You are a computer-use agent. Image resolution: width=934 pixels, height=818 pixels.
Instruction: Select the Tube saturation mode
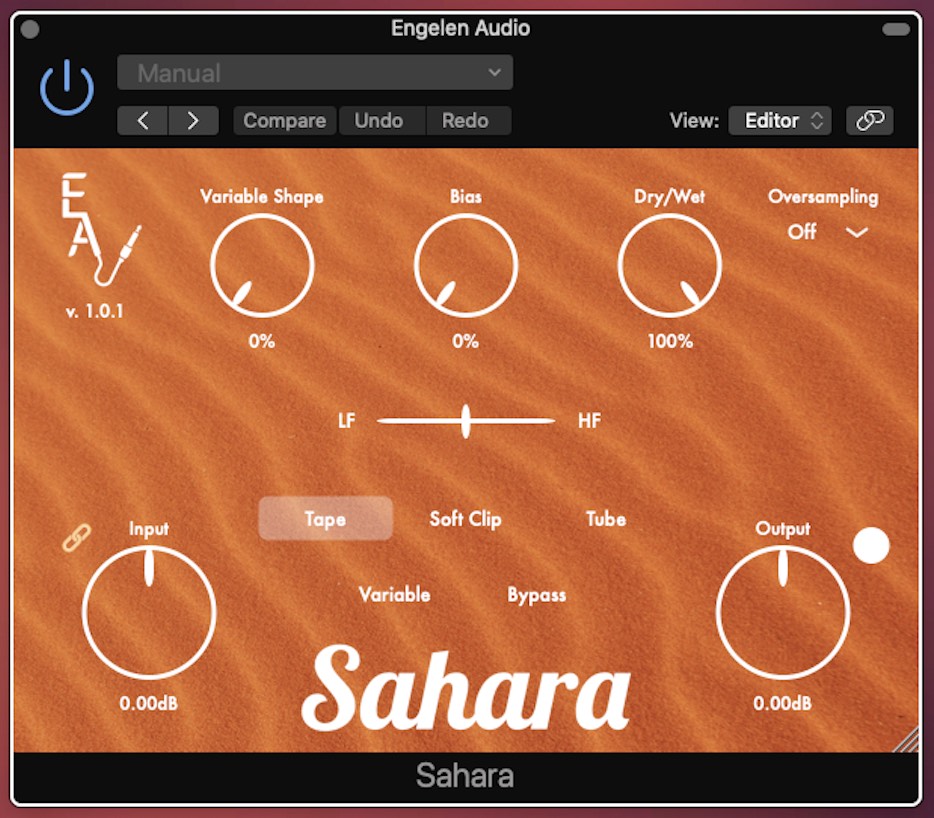pyautogui.click(x=606, y=519)
